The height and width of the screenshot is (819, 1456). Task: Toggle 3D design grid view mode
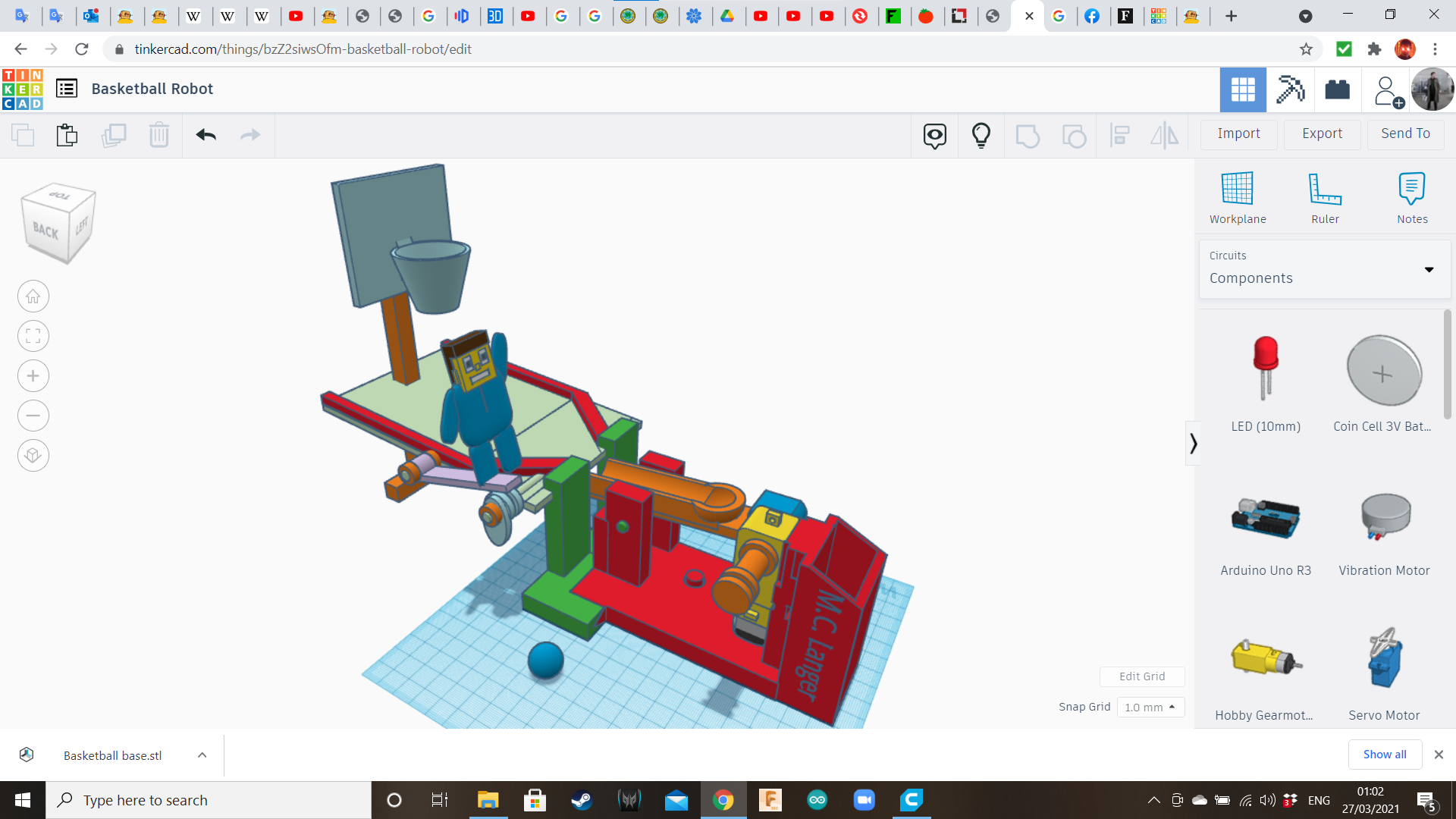(x=1242, y=89)
